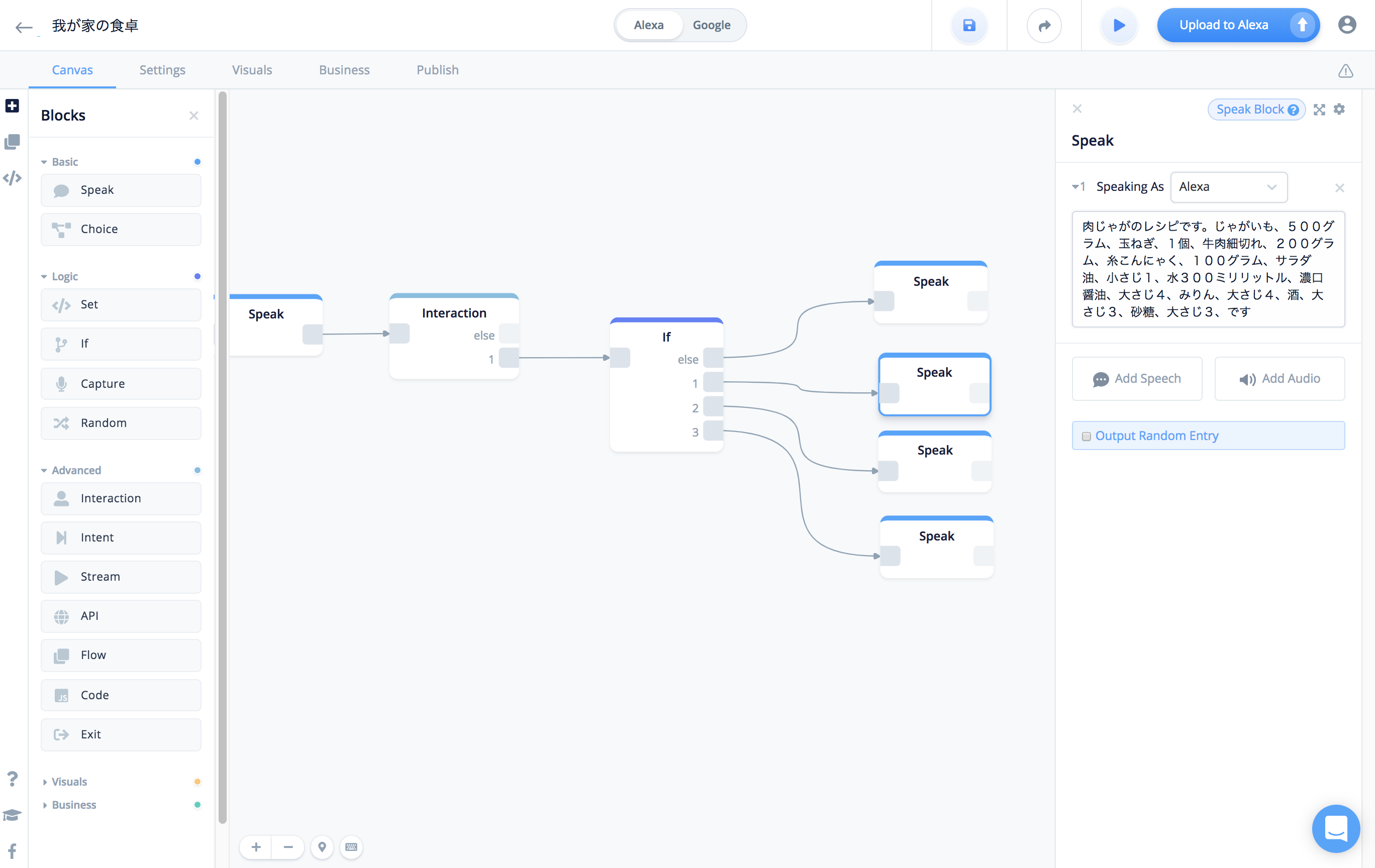1375x868 pixels.
Task: Switch platform toggle to Google
Action: click(711, 25)
